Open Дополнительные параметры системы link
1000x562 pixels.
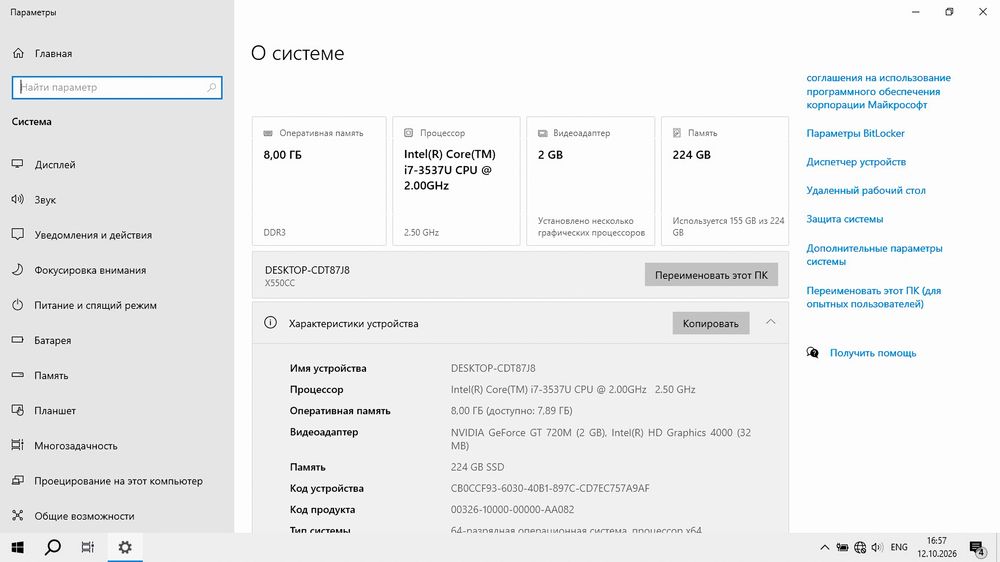[874, 255]
